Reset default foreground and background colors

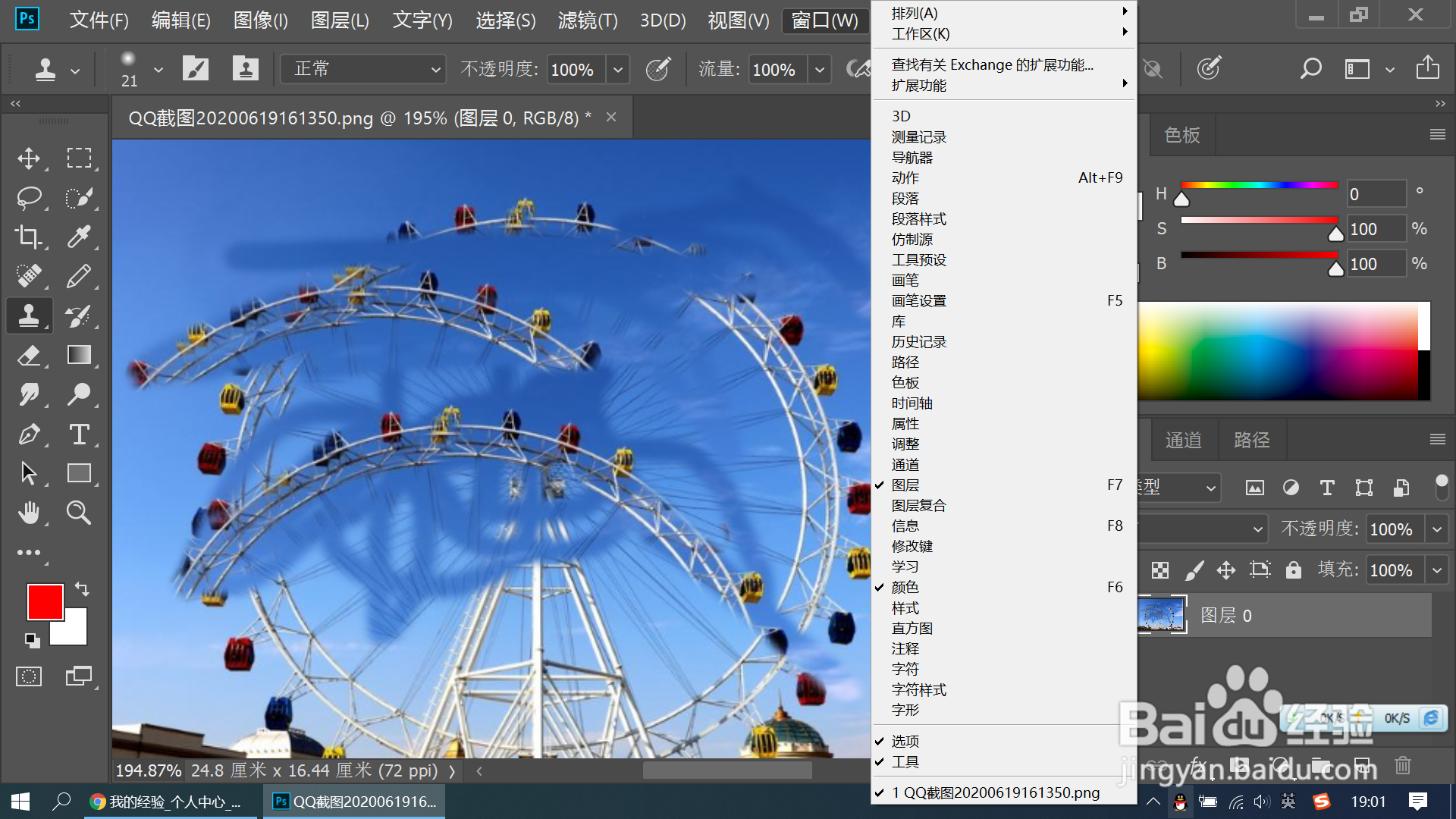pyautogui.click(x=32, y=641)
